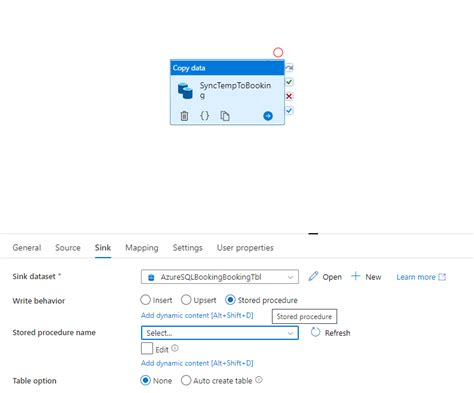The width and height of the screenshot is (474, 393).
Task: Select the blue completion connector
Action: pyautogui.click(x=289, y=110)
